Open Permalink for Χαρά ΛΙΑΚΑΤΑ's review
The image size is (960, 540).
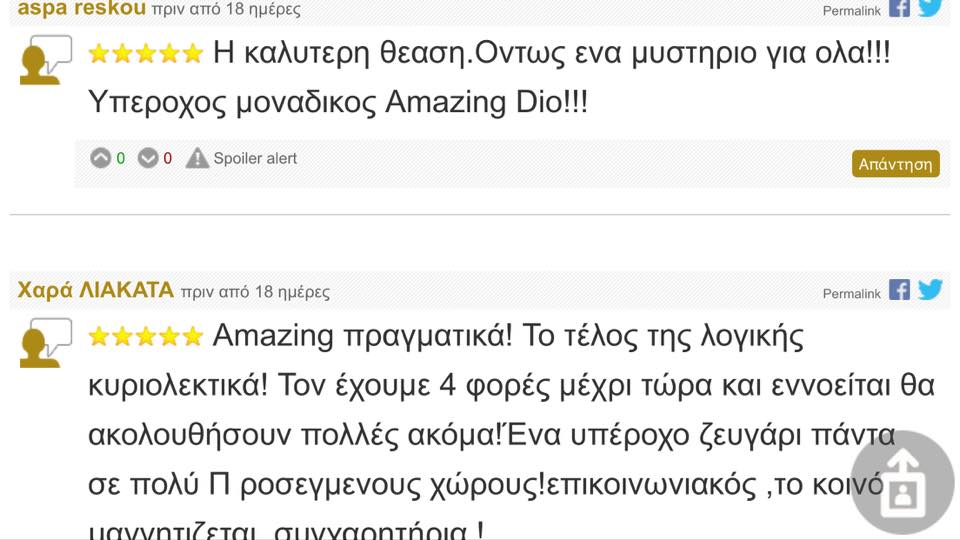pyautogui.click(x=851, y=294)
